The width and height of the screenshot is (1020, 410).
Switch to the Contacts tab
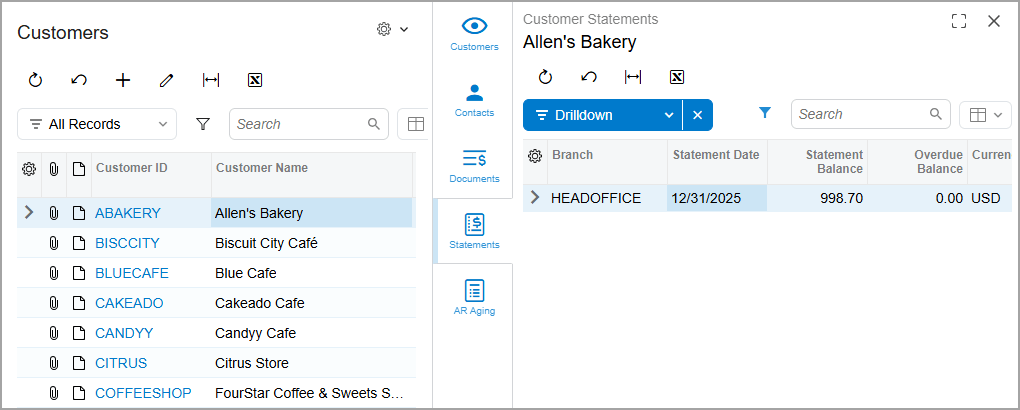pos(474,100)
